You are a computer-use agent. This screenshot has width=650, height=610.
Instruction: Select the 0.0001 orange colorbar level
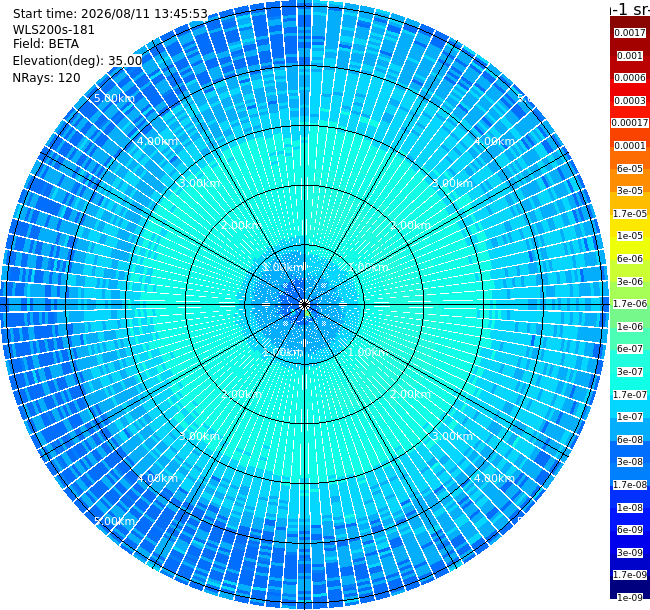[630, 146]
